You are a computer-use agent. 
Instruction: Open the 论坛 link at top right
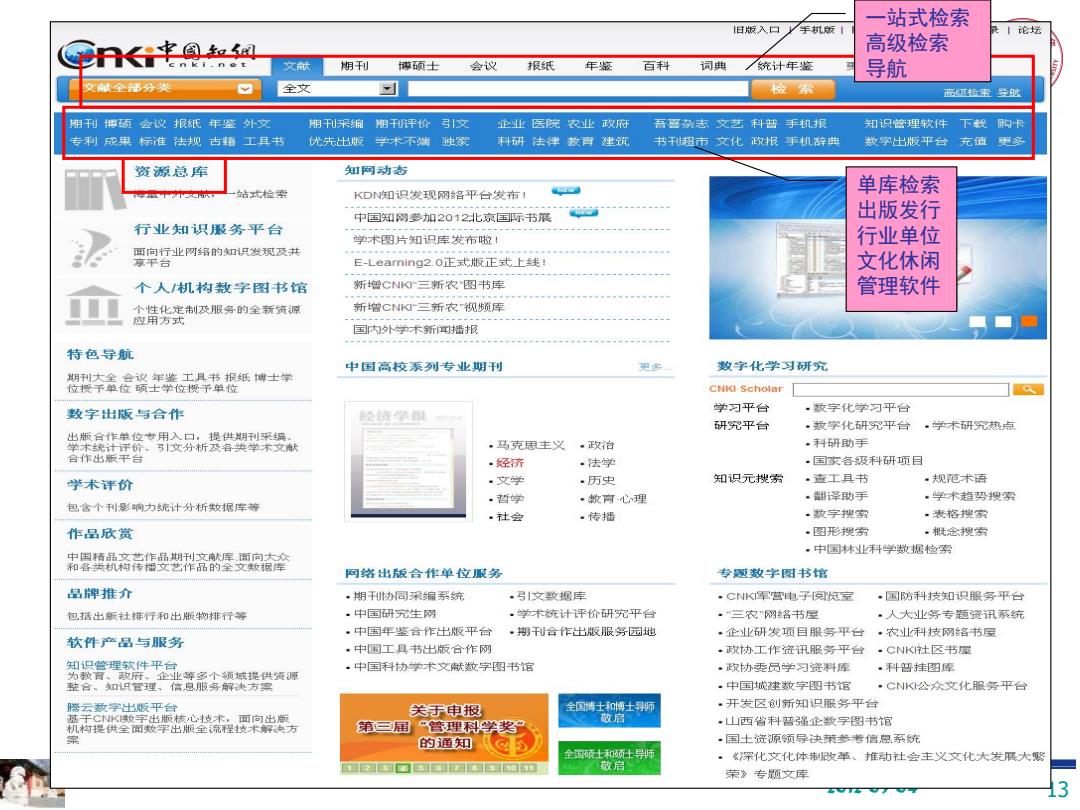pyautogui.click(x=1029, y=30)
